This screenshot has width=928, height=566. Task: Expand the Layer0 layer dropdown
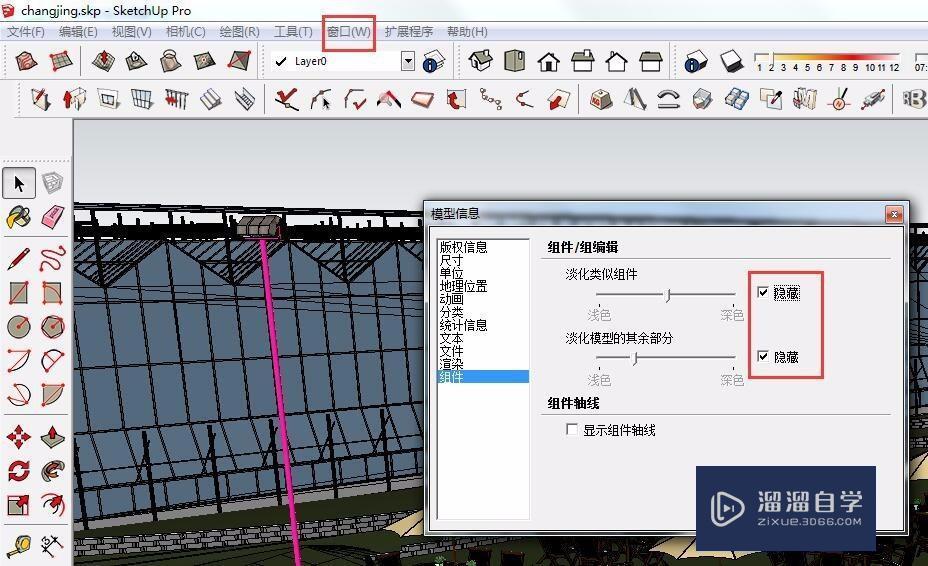[408, 61]
